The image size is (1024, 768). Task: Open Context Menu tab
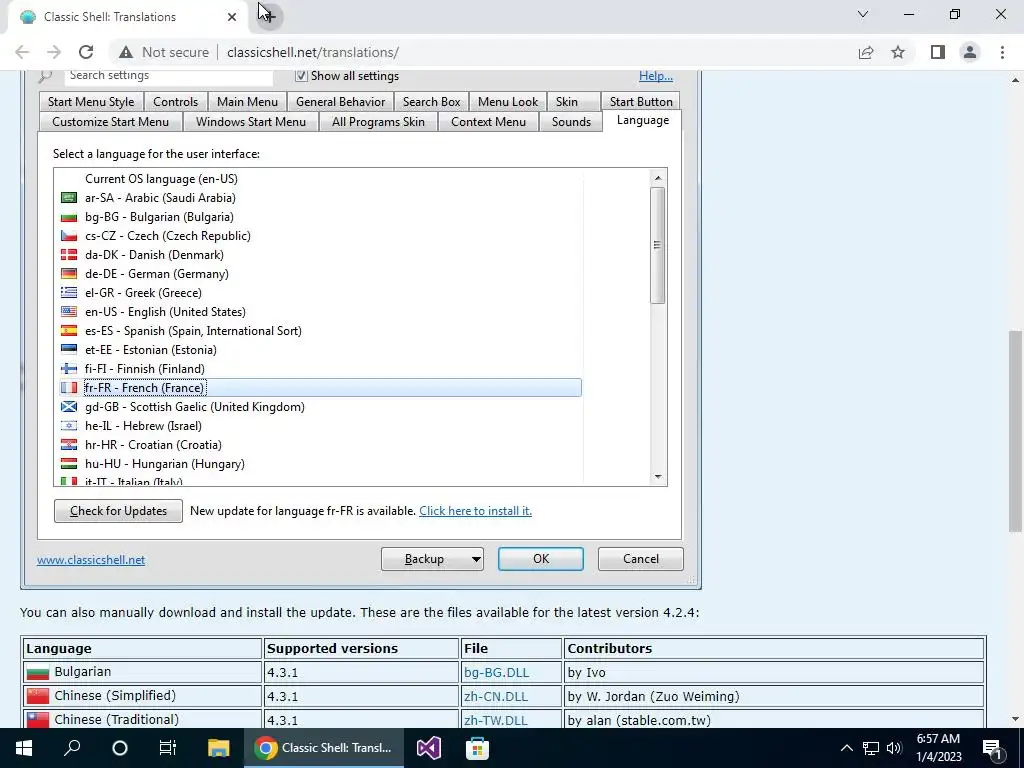[x=488, y=122]
